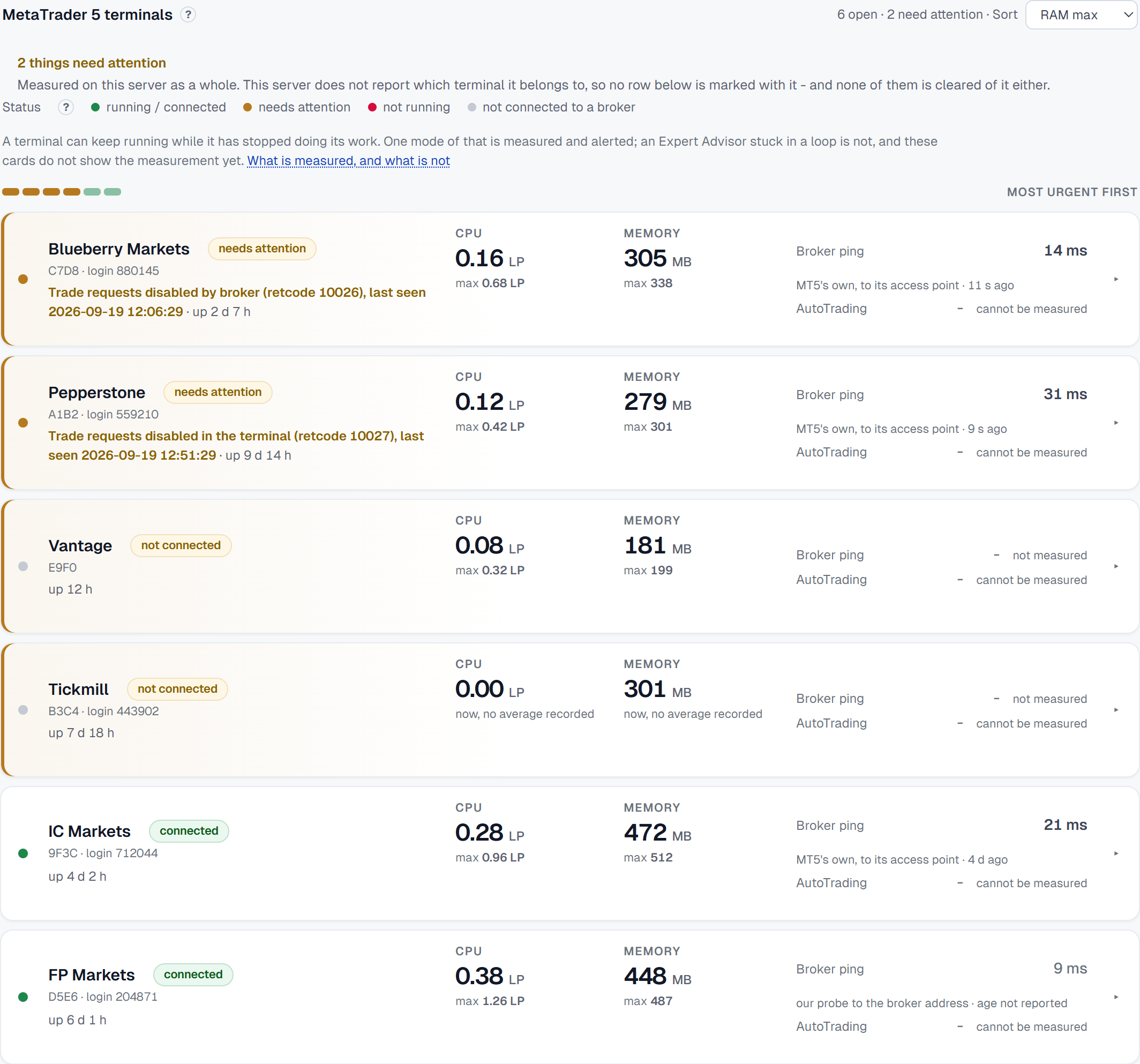This screenshot has height=1064, width=1140.
Task: Select the Vantage terminal name
Action: point(80,545)
